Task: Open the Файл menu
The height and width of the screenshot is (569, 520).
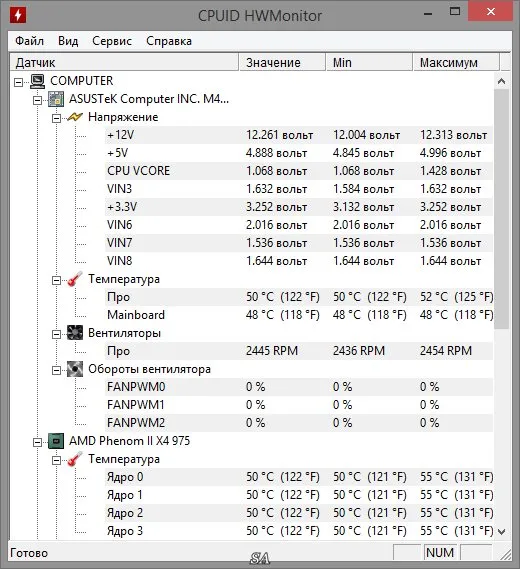Action: click(x=29, y=41)
